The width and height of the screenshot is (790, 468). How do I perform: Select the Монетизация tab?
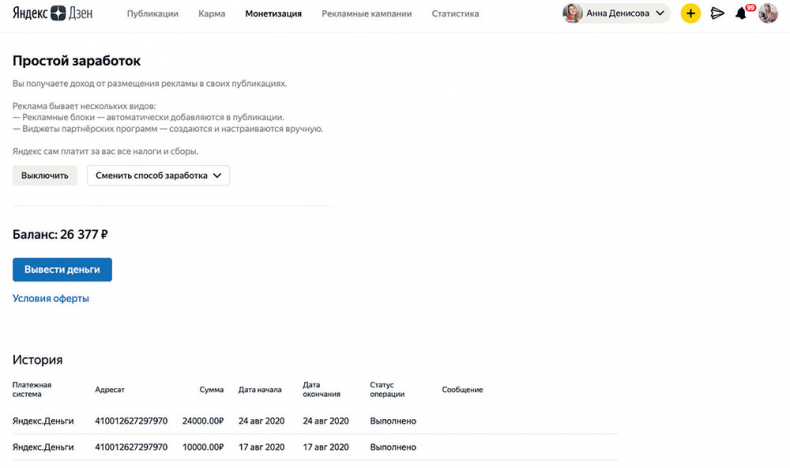pos(273,14)
